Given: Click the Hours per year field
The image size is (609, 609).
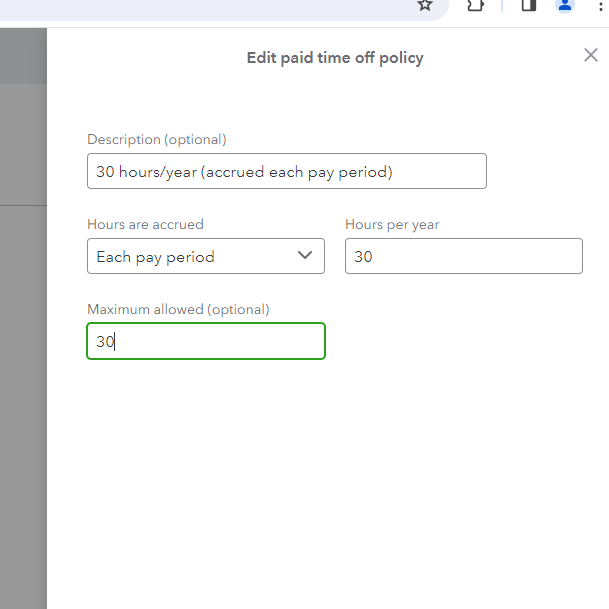Looking at the screenshot, I should [463, 256].
